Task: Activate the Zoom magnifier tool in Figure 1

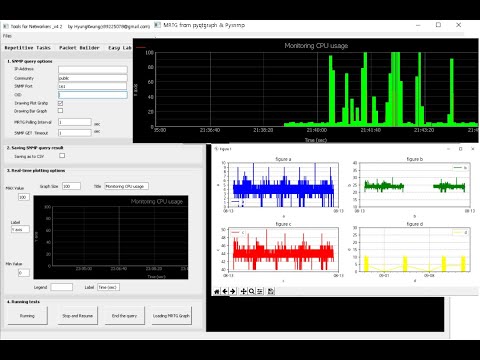Action: pyautogui.click(x=252, y=291)
